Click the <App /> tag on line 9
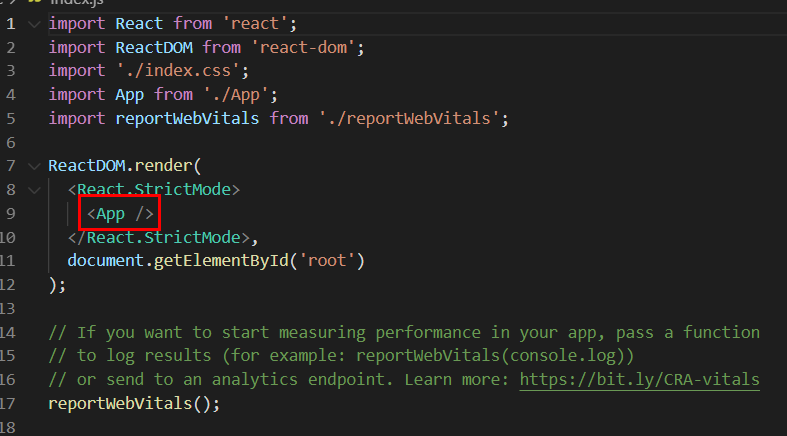 click(120, 214)
